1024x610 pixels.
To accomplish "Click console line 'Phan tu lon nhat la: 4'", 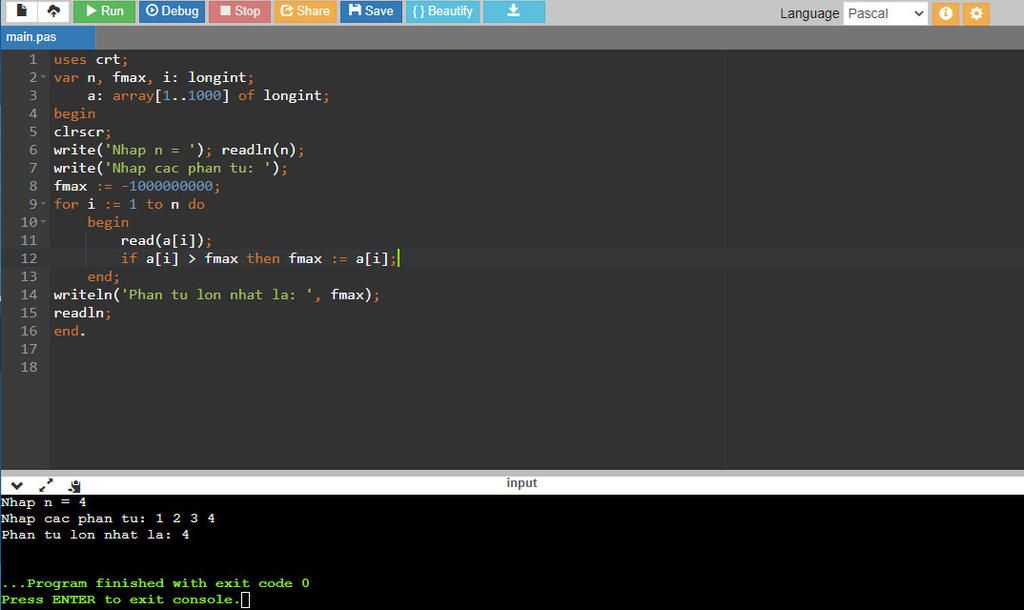I will [95, 535].
